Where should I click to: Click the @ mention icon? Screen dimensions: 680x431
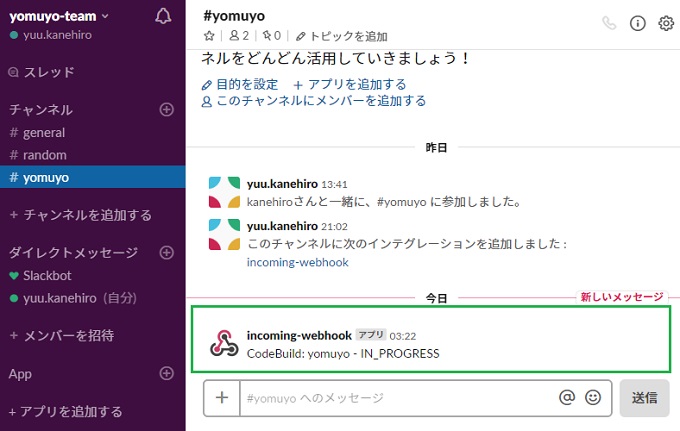coord(567,397)
